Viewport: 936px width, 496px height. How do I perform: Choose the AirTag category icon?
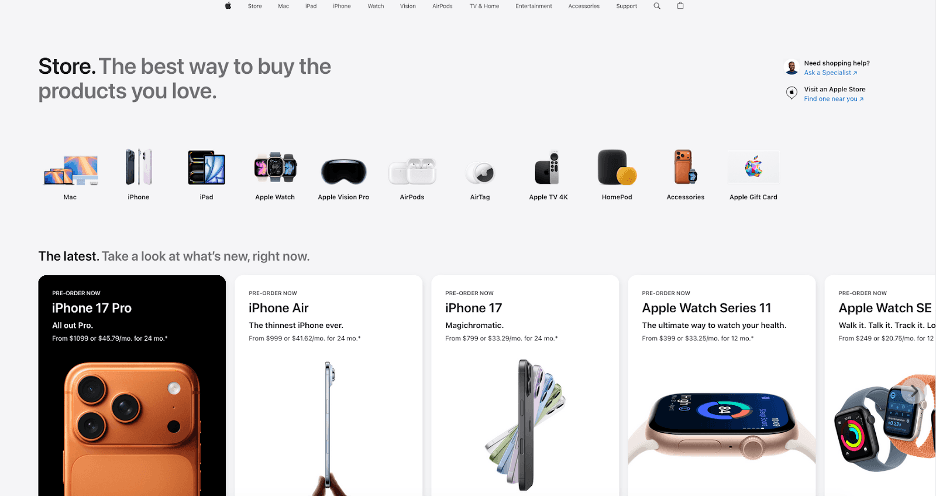point(481,173)
